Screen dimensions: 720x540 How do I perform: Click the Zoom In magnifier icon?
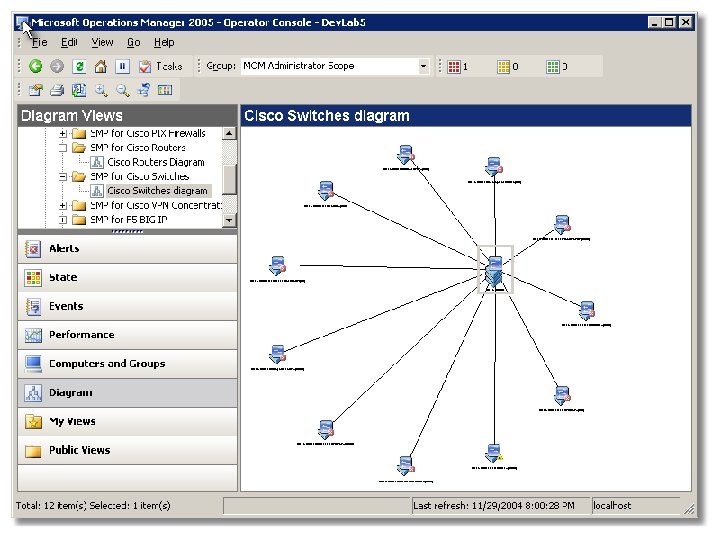point(101,90)
